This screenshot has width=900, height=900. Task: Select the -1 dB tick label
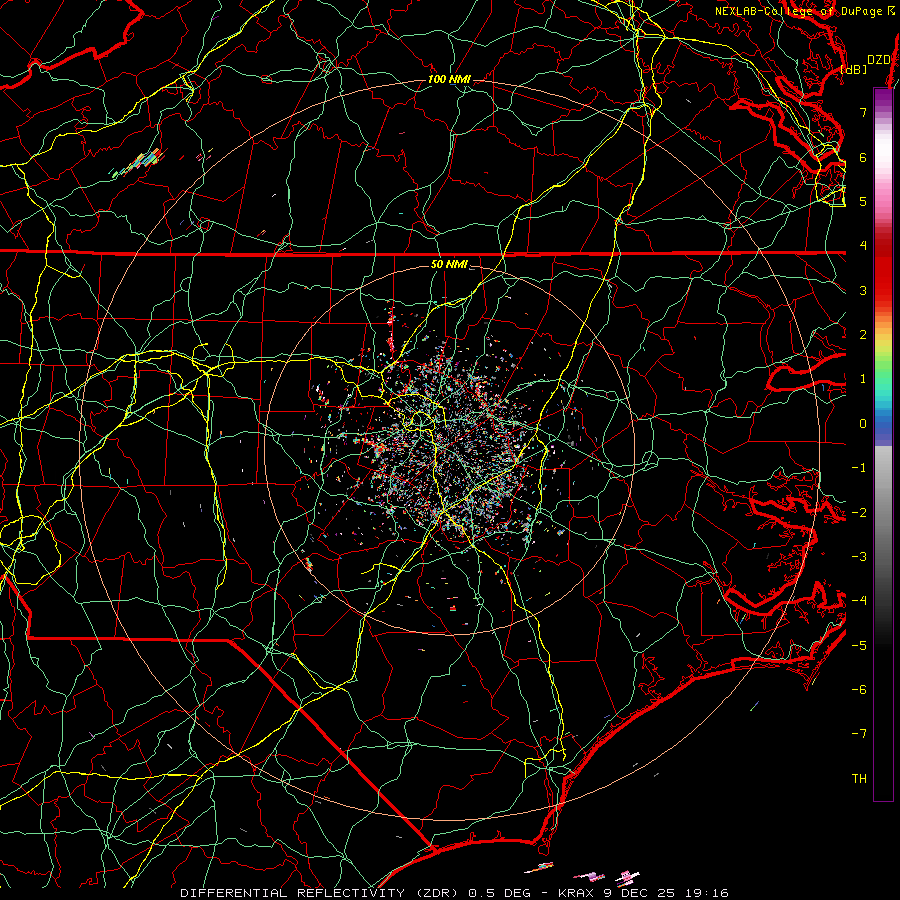click(x=859, y=468)
